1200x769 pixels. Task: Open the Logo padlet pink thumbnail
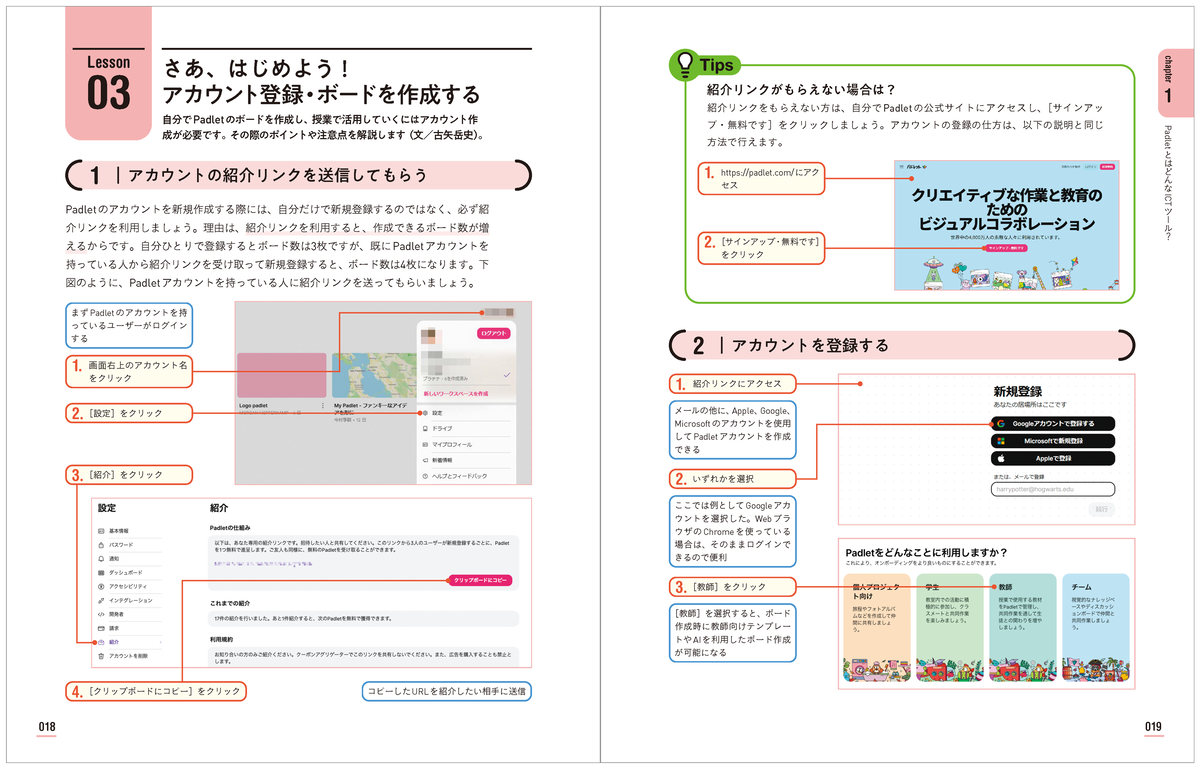282,375
